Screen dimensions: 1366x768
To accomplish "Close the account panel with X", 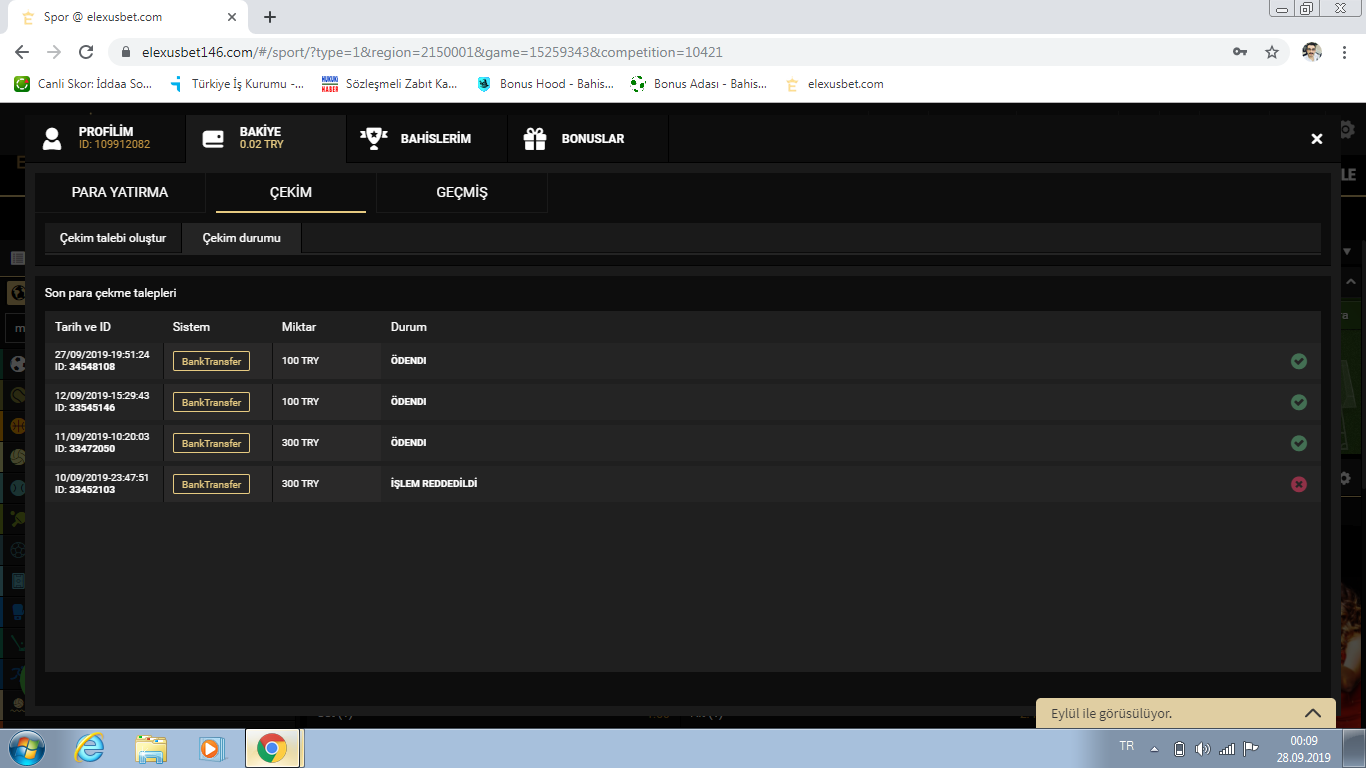I will pyautogui.click(x=1317, y=139).
